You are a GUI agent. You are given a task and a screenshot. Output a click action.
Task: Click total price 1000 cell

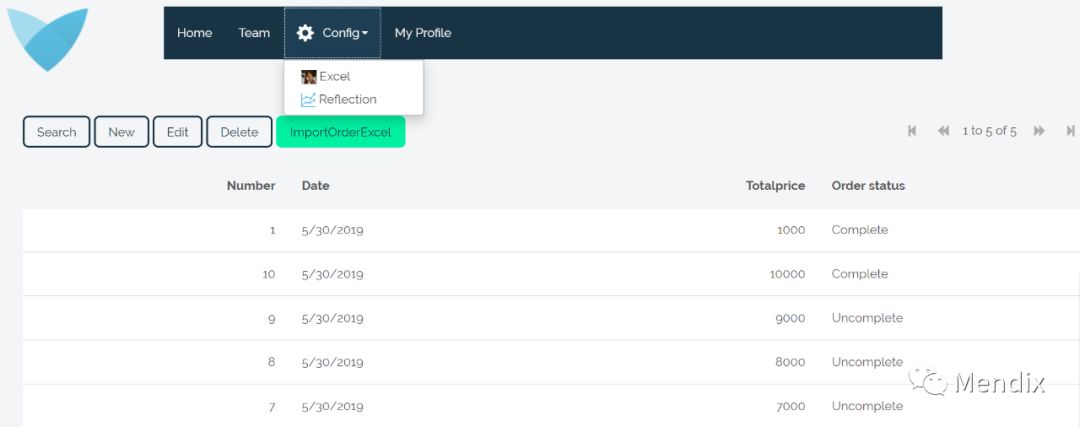click(x=791, y=230)
